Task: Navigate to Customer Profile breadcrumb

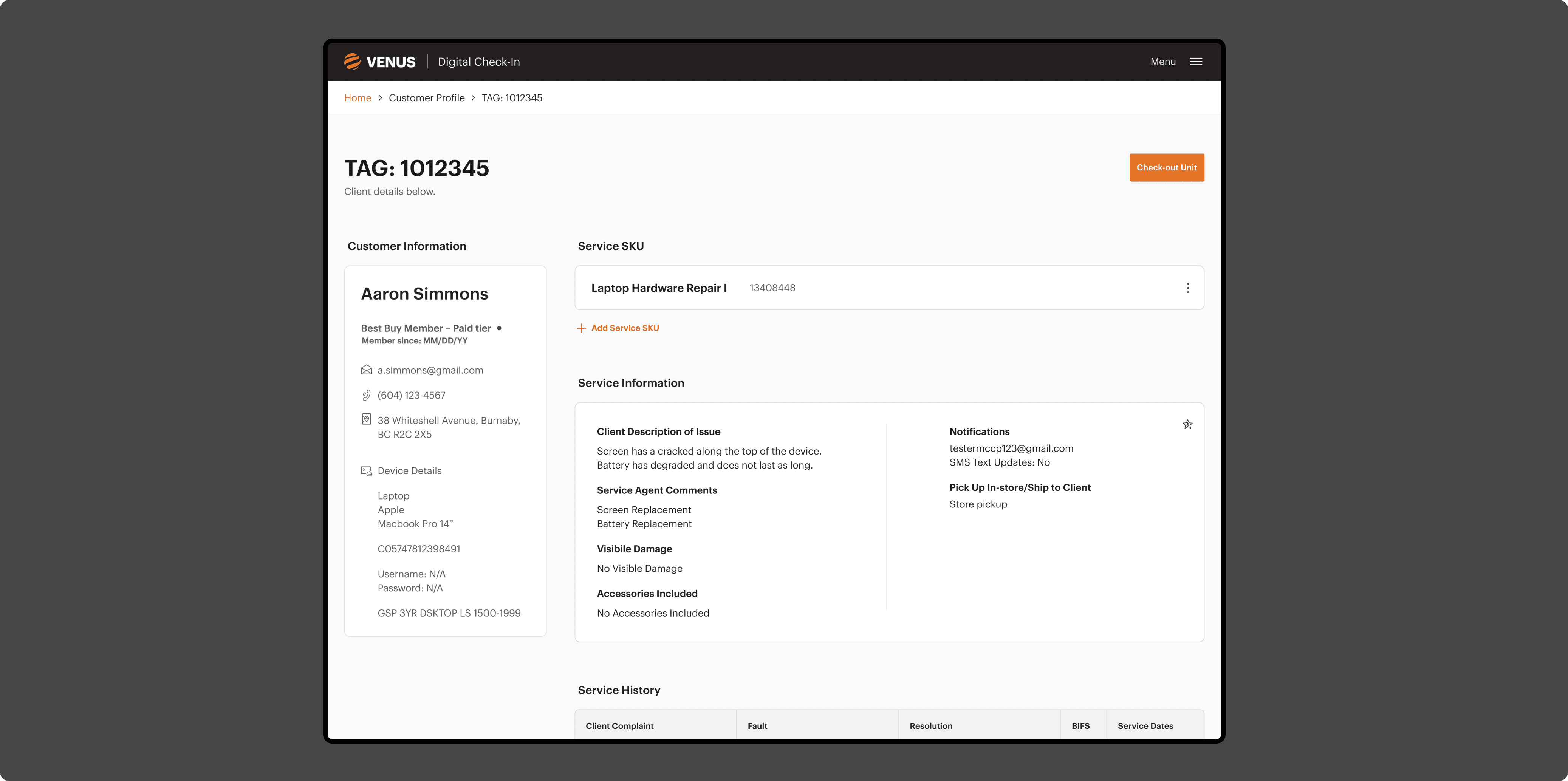Action: [426, 98]
